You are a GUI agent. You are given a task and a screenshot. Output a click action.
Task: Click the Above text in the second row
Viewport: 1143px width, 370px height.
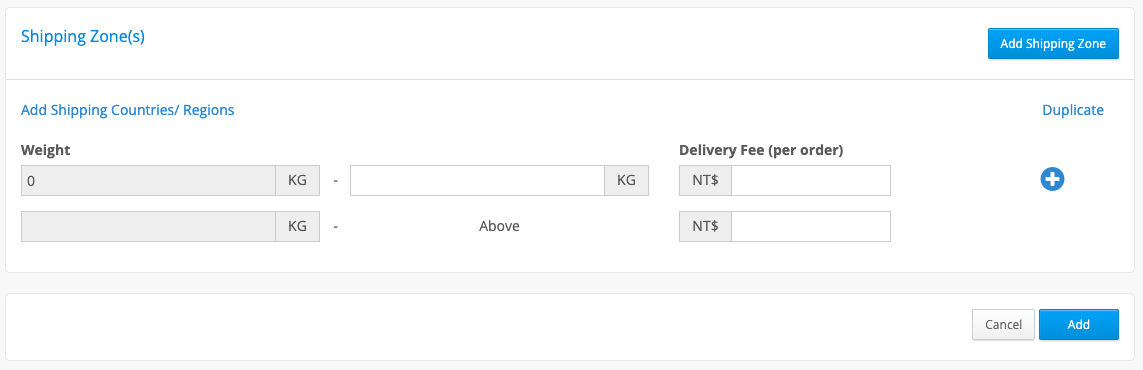click(x=499, y=227)
